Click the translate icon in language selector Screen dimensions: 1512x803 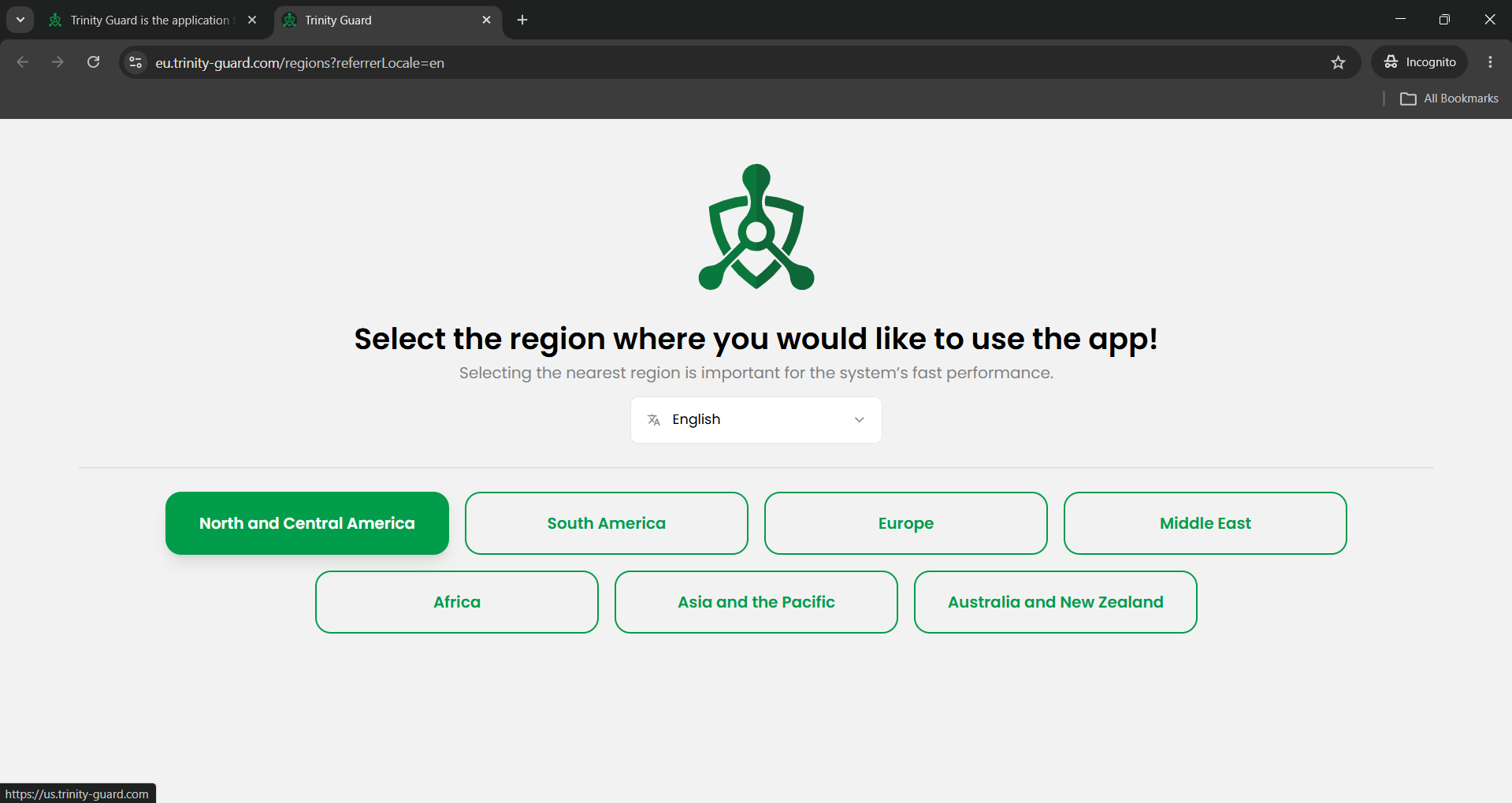click(653, 420)
